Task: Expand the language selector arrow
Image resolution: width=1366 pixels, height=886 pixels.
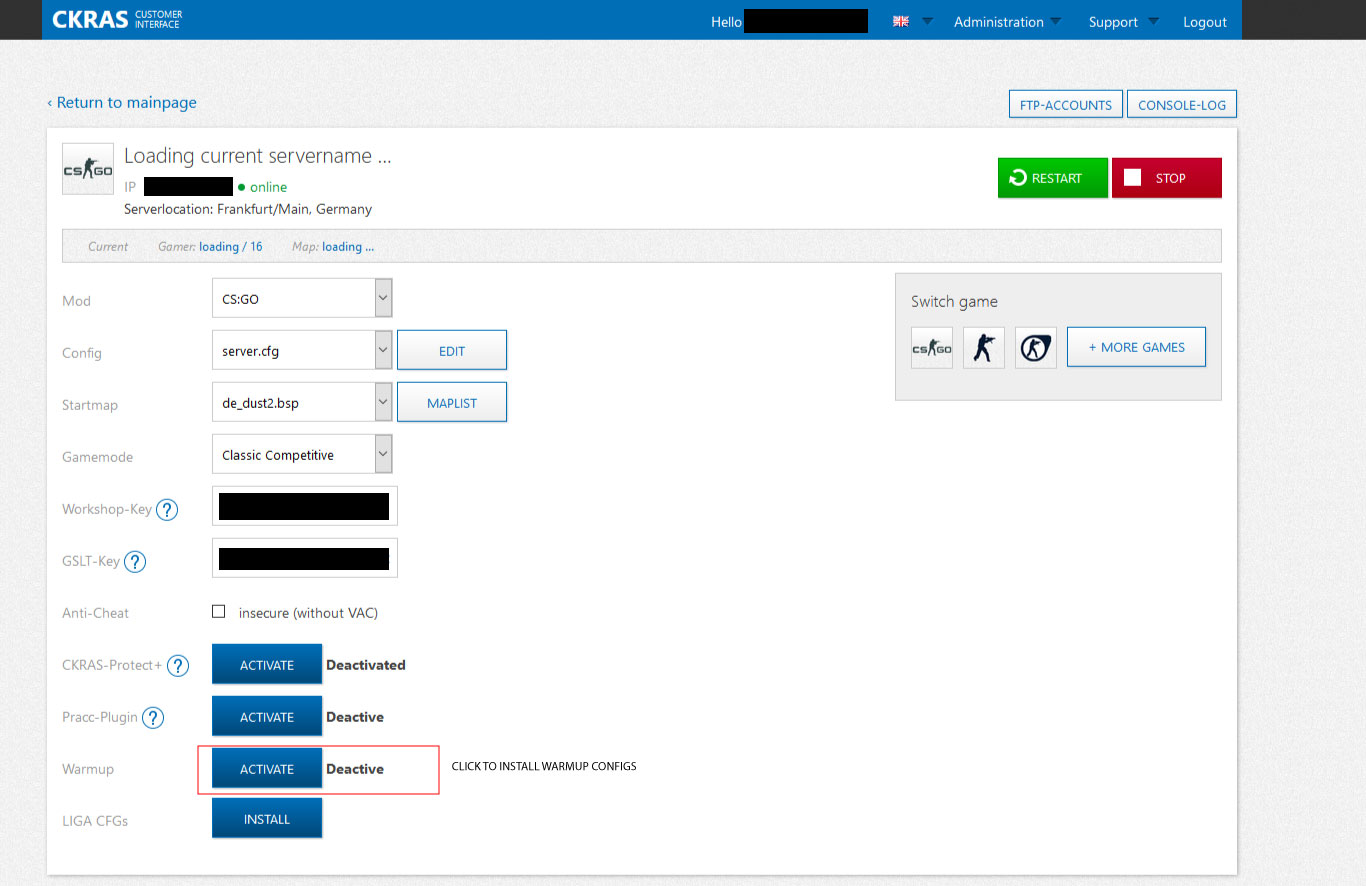Action: pyautogui.click(x=927, y=21)
